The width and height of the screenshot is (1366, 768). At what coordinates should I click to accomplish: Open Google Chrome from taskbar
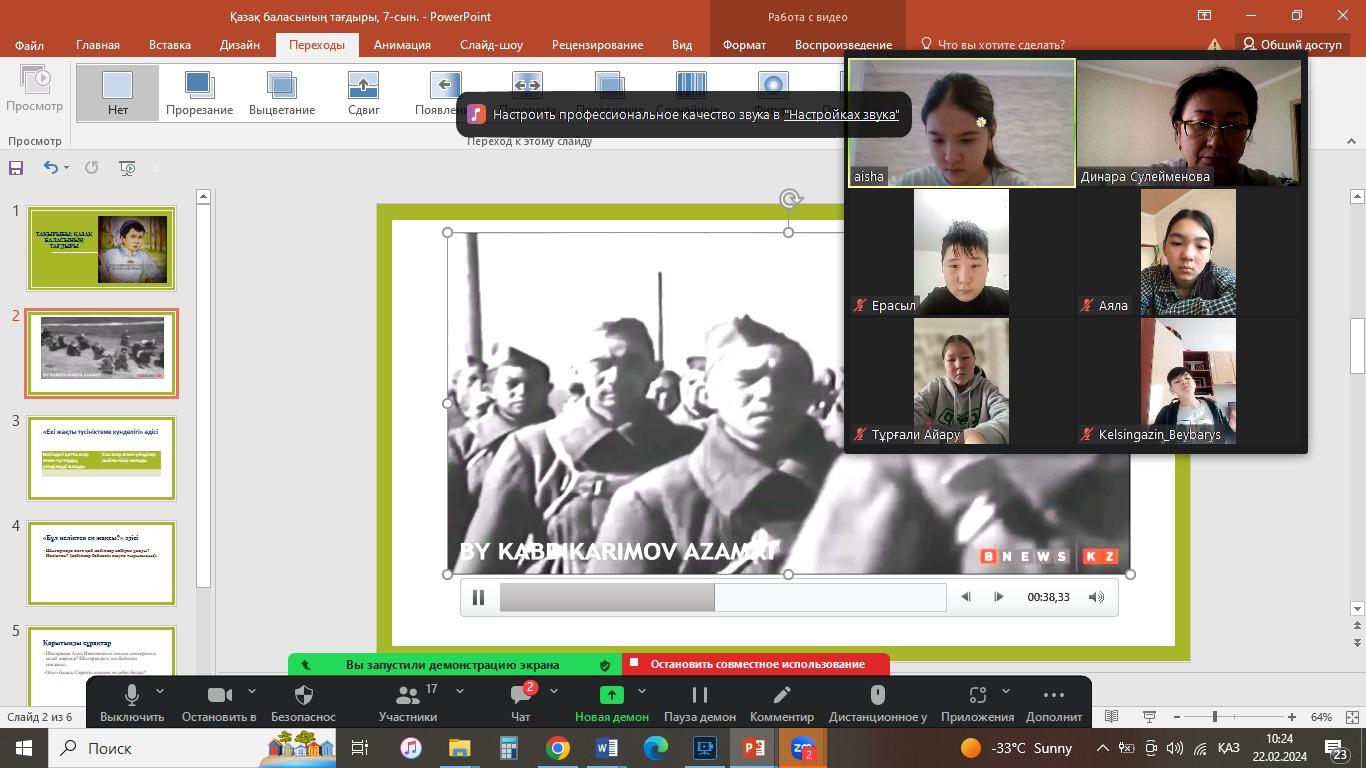[x=558, y=748]
